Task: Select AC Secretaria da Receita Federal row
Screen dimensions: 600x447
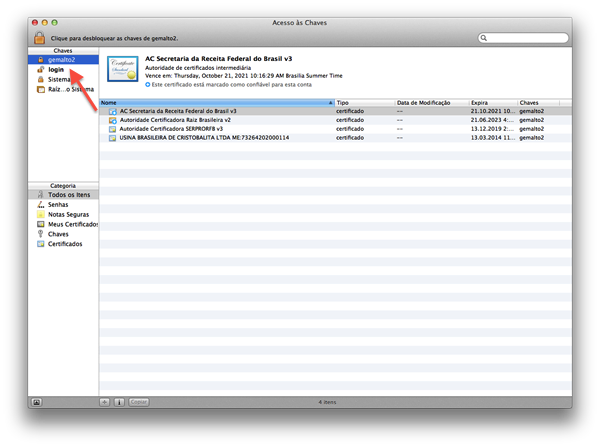Action: (336, 111)
